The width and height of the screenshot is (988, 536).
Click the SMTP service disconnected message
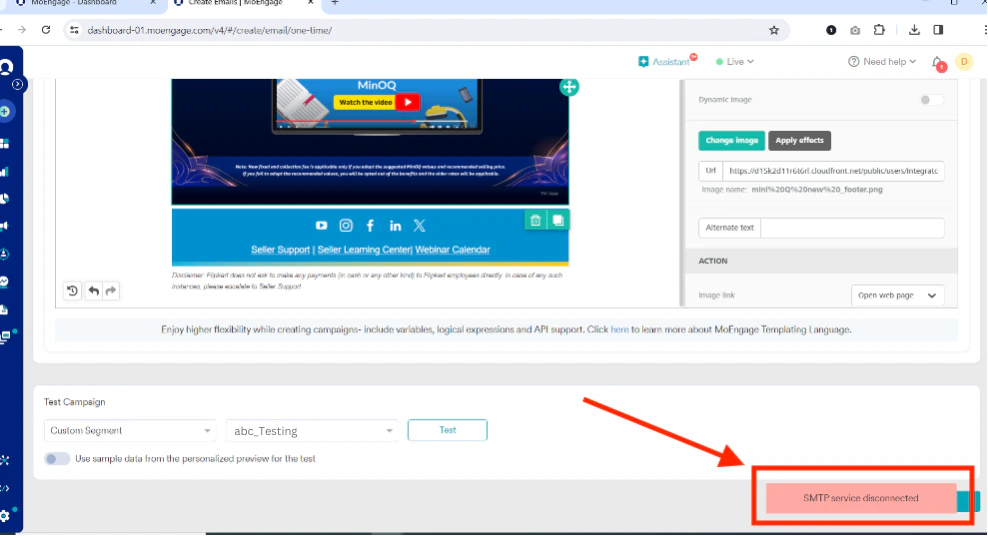point(861,498)
